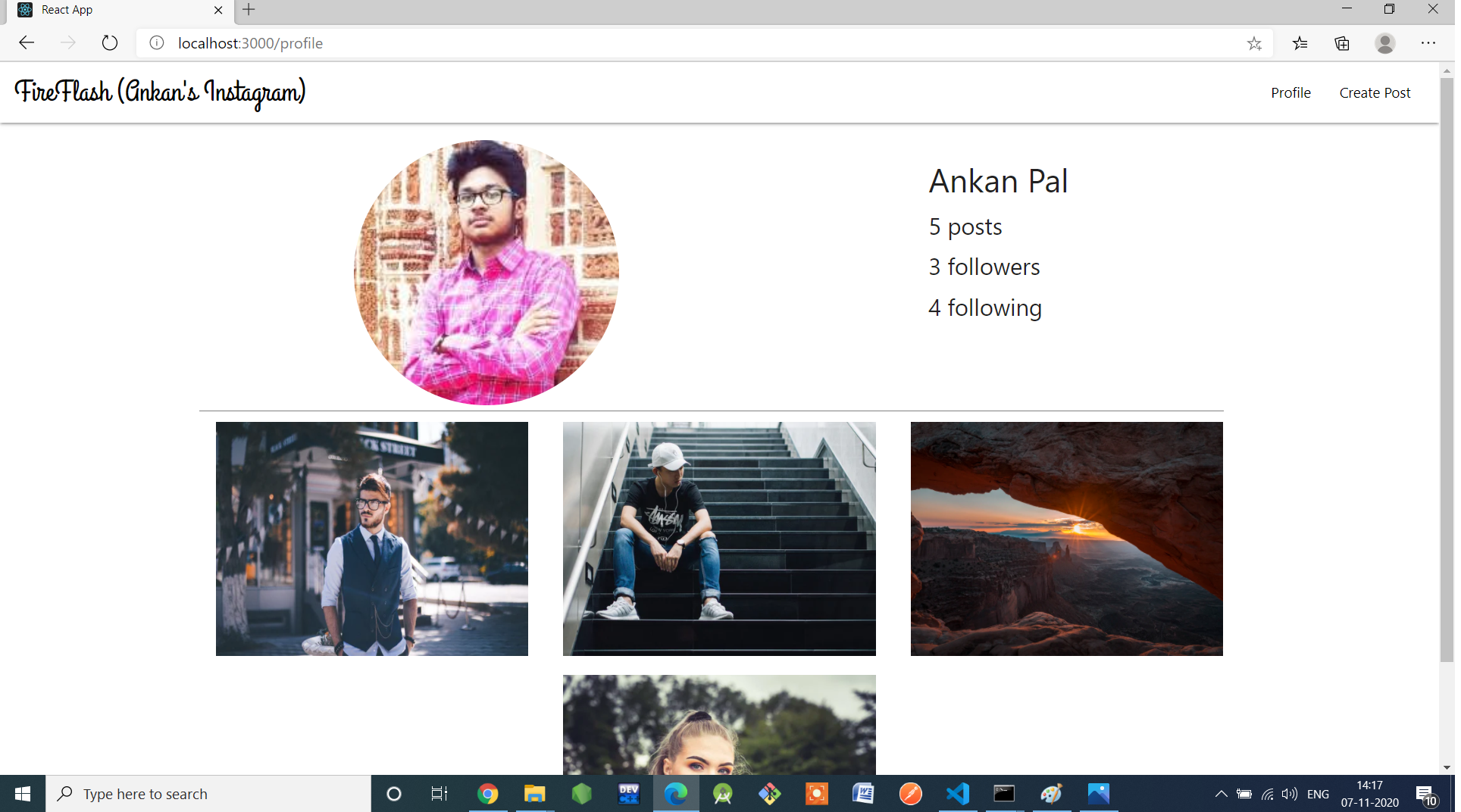Open the volume speaker tray icon
This screenshot has width=1461, height=812.
pyautogui.click(x=1289, y=794)
